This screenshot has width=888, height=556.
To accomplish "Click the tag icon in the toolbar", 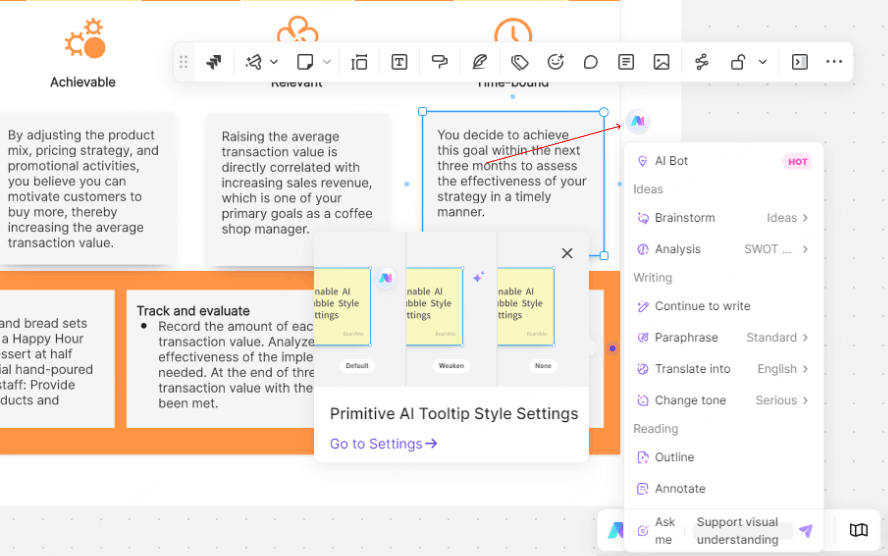I will click(519, 62).
